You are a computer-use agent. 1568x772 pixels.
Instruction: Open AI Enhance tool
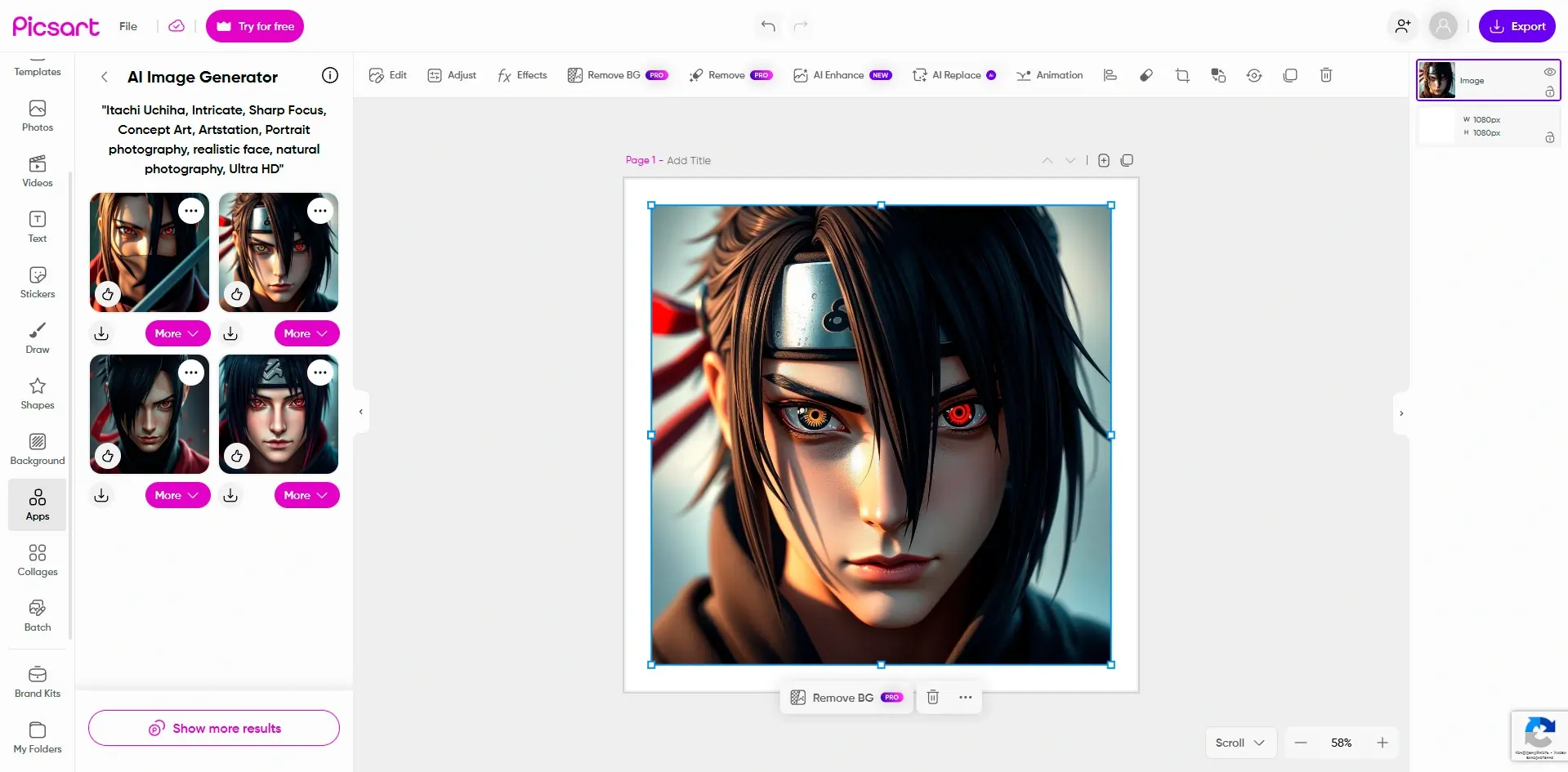[842, 75]
